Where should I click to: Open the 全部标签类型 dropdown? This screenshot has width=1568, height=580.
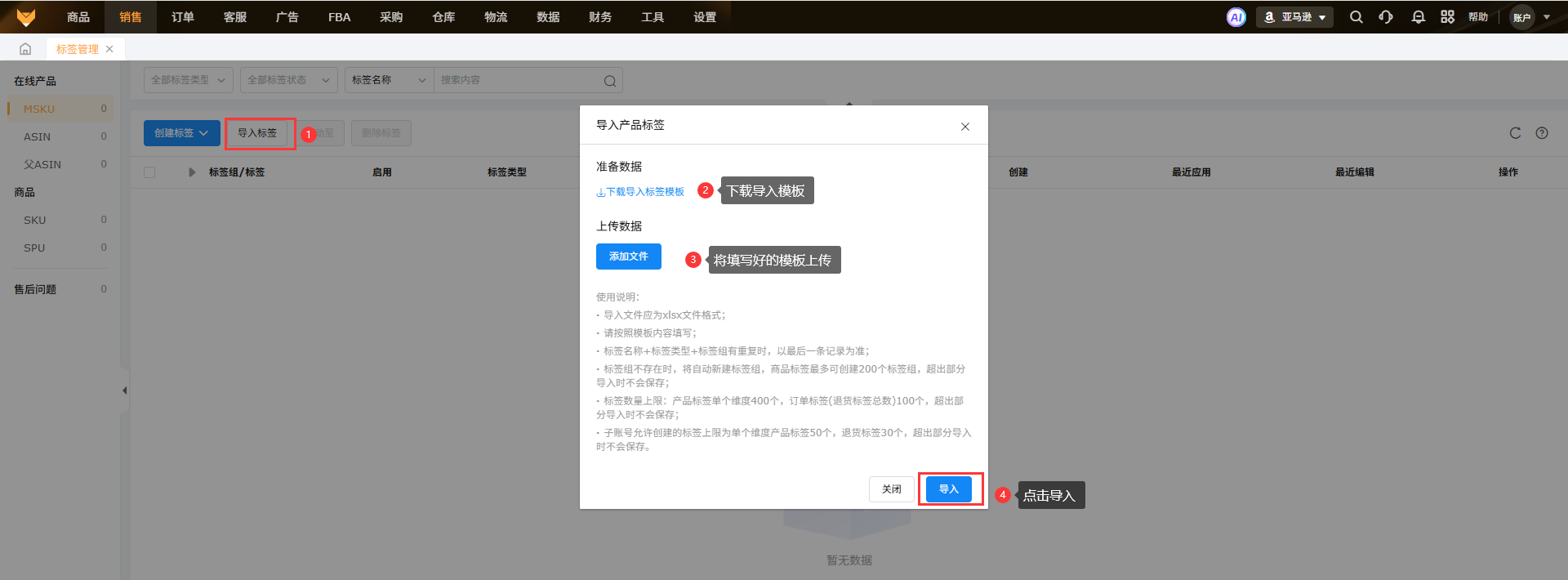pyautogui.click(x=189, y=80)
